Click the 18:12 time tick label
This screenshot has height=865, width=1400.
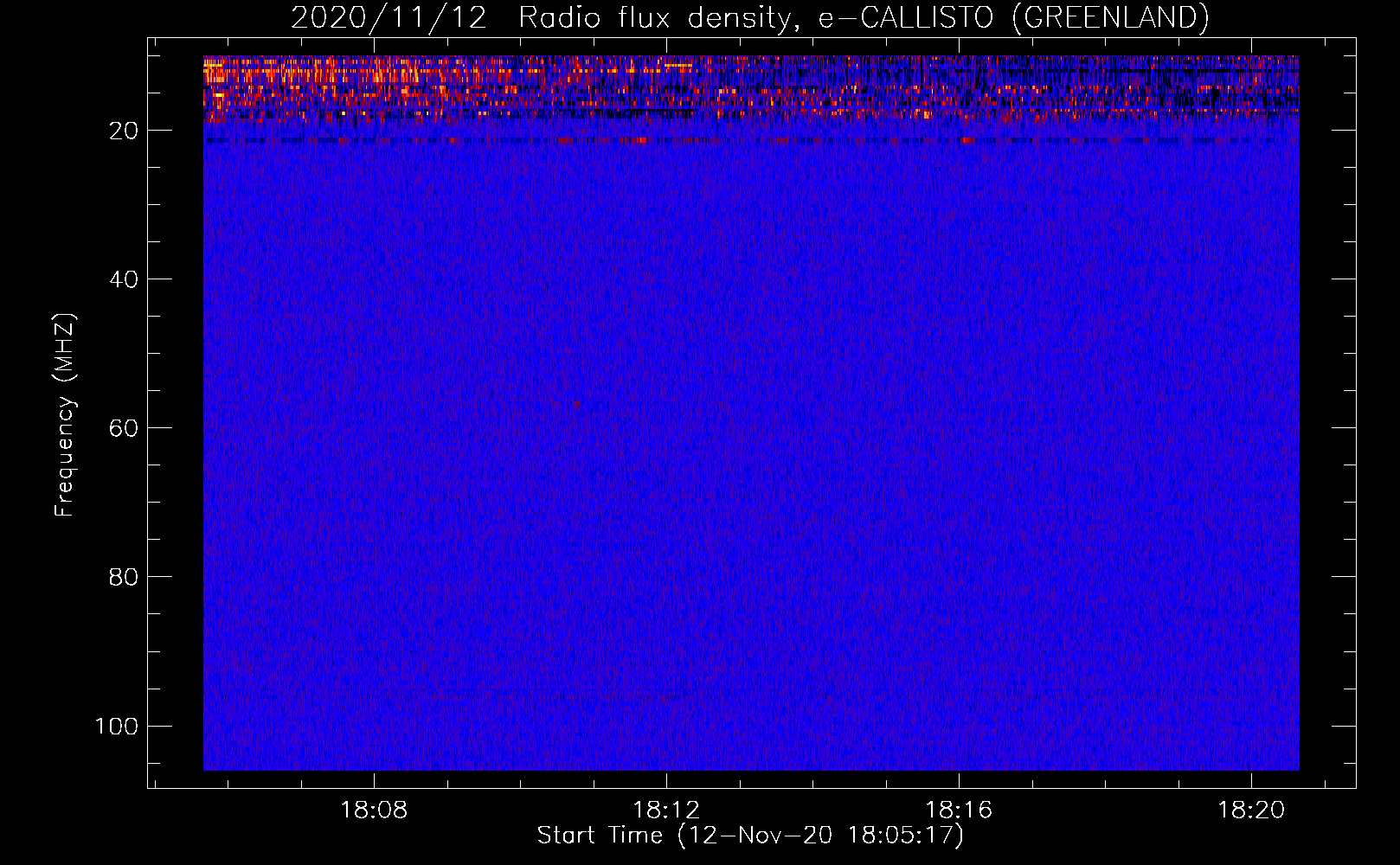(666, 810)
